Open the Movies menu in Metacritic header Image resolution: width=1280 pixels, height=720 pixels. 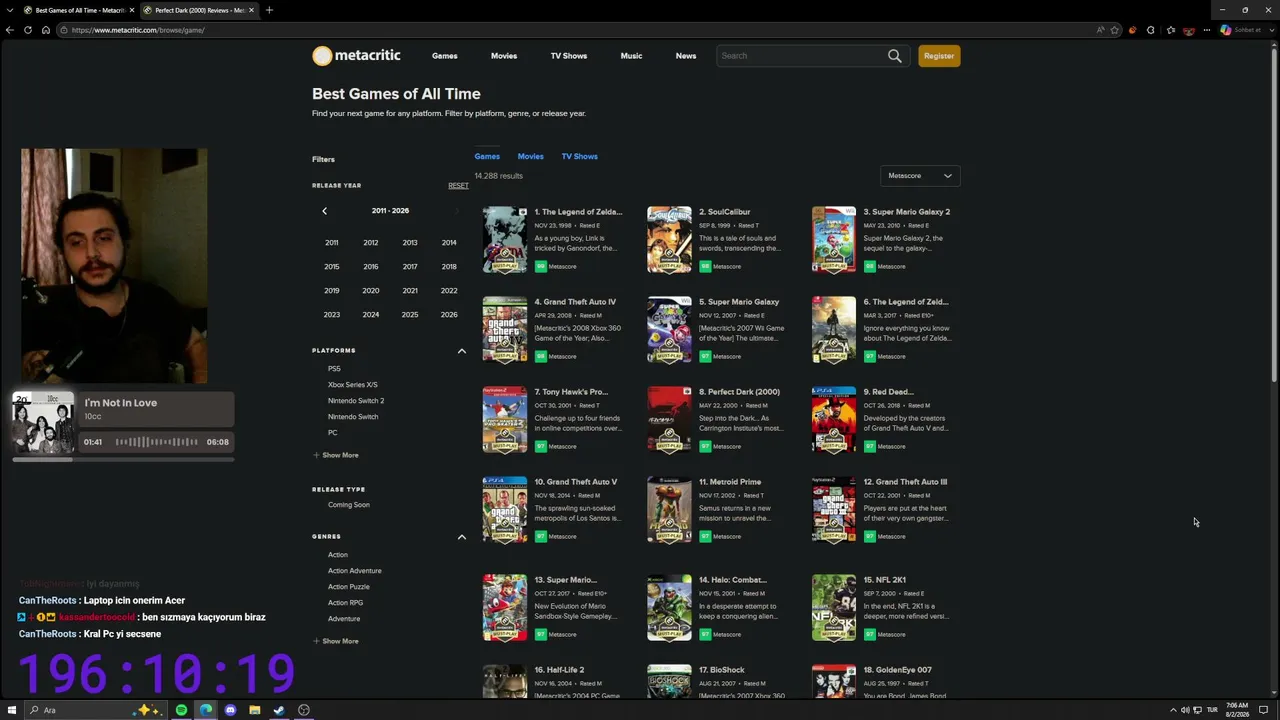pos(504,56)
